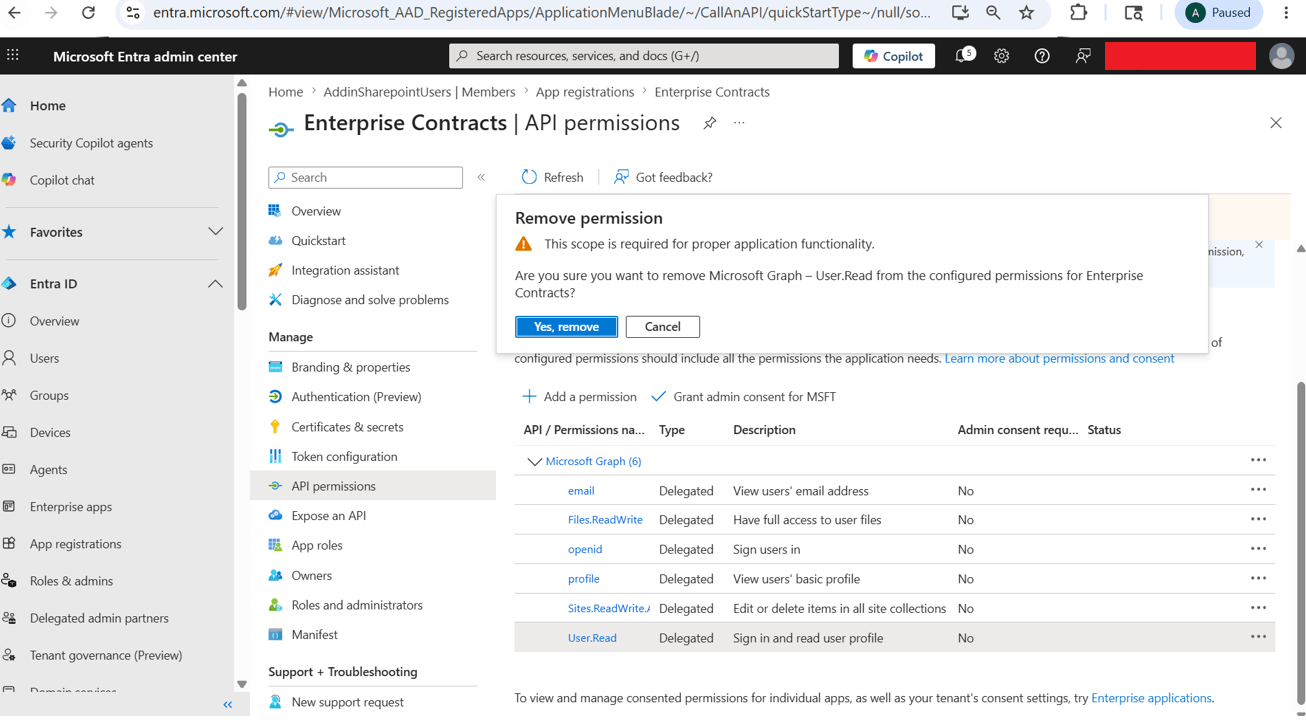
Task: Open the account avatar menu
Action: tap(1281, 56)
